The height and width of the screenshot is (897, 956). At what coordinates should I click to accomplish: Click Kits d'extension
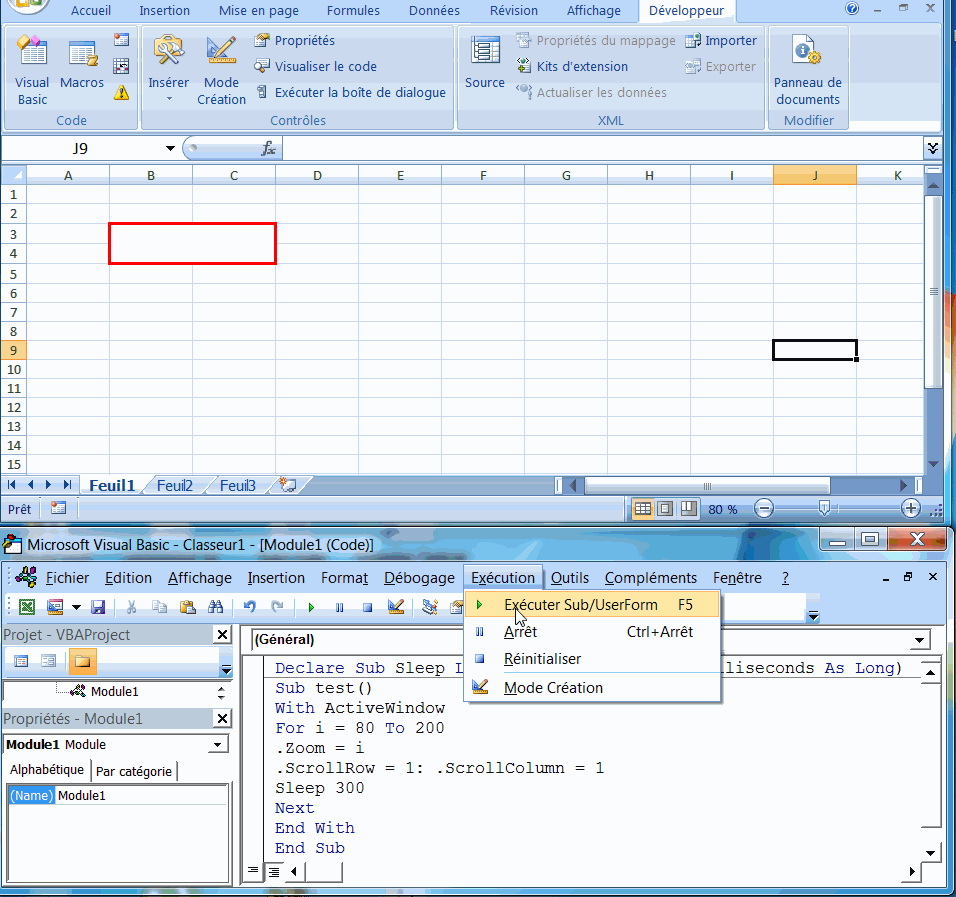(x=572, y=66)
